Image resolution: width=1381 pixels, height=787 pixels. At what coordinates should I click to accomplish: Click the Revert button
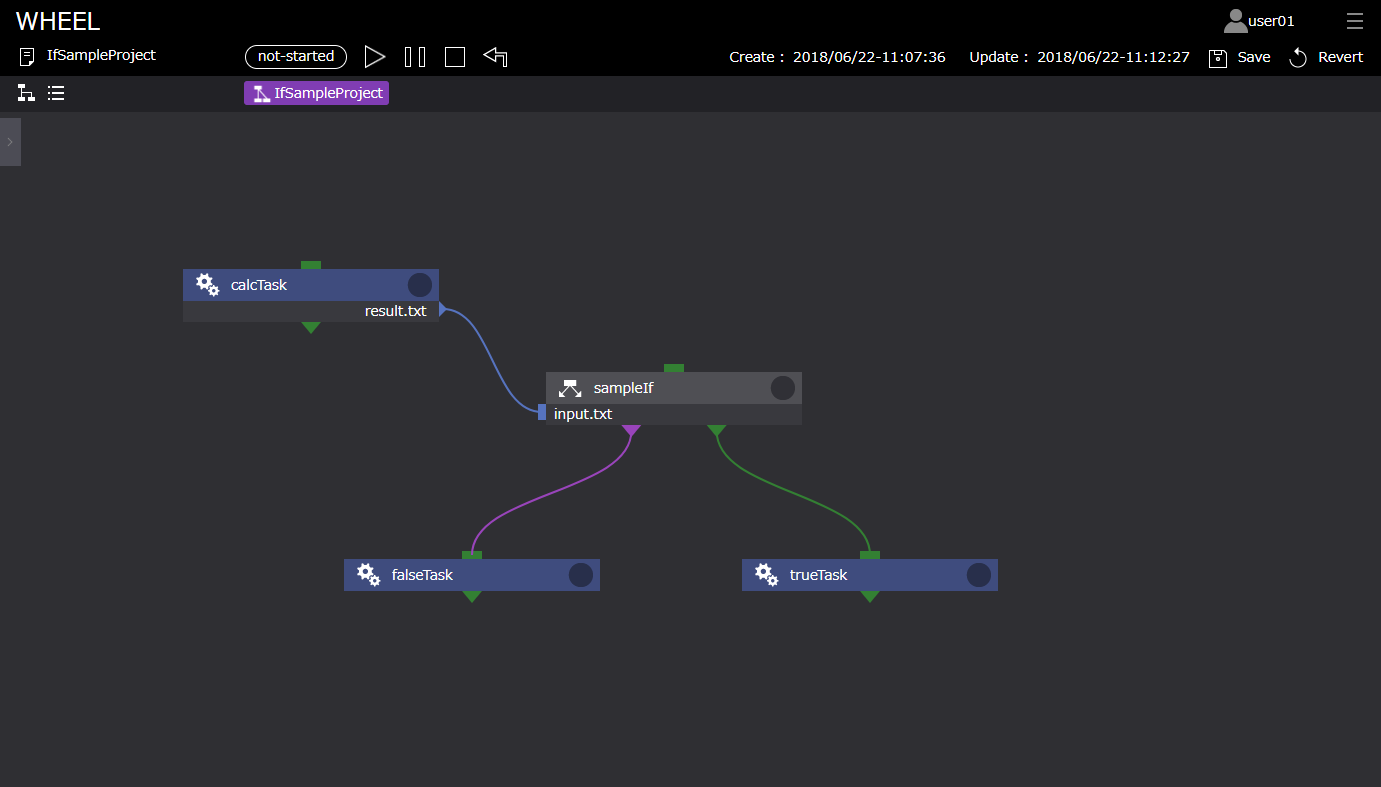pos(1326,57)
